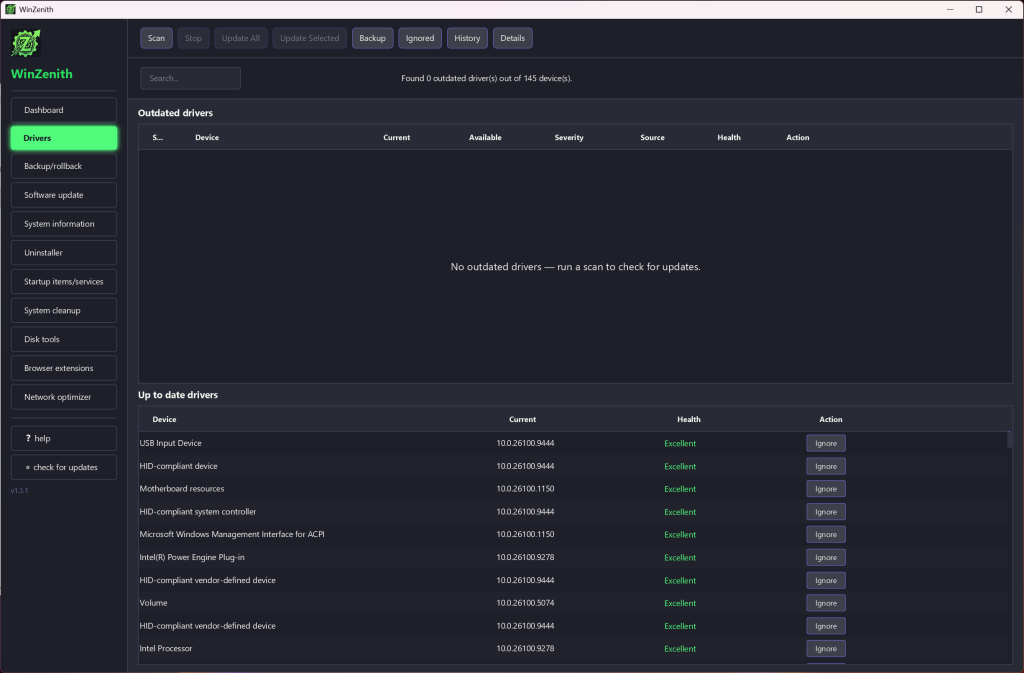The image size is (1024, 673).
Task: Select the USB Input Device row
Action: pyautogui.click(x=573, y=443)
